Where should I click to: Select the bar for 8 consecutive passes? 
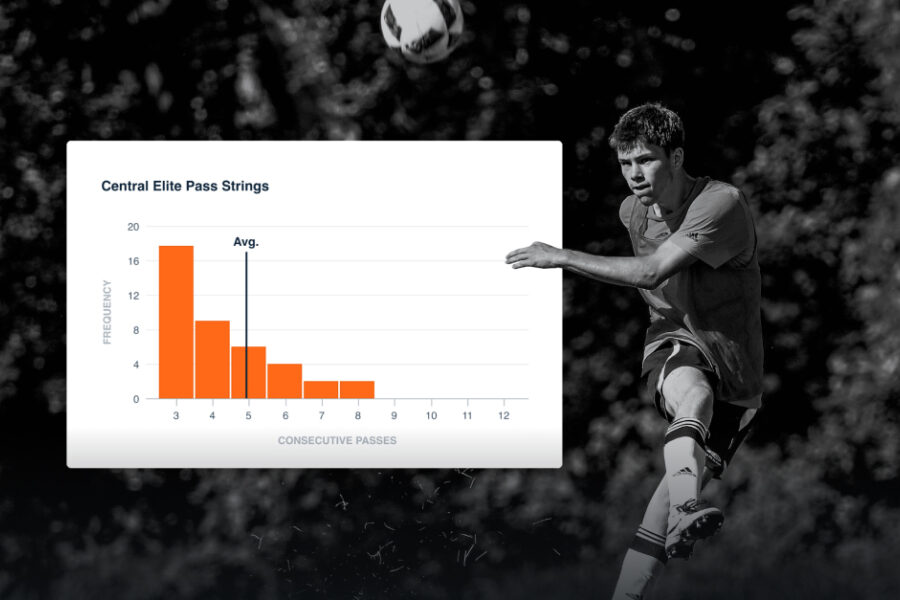pos(357,389)
